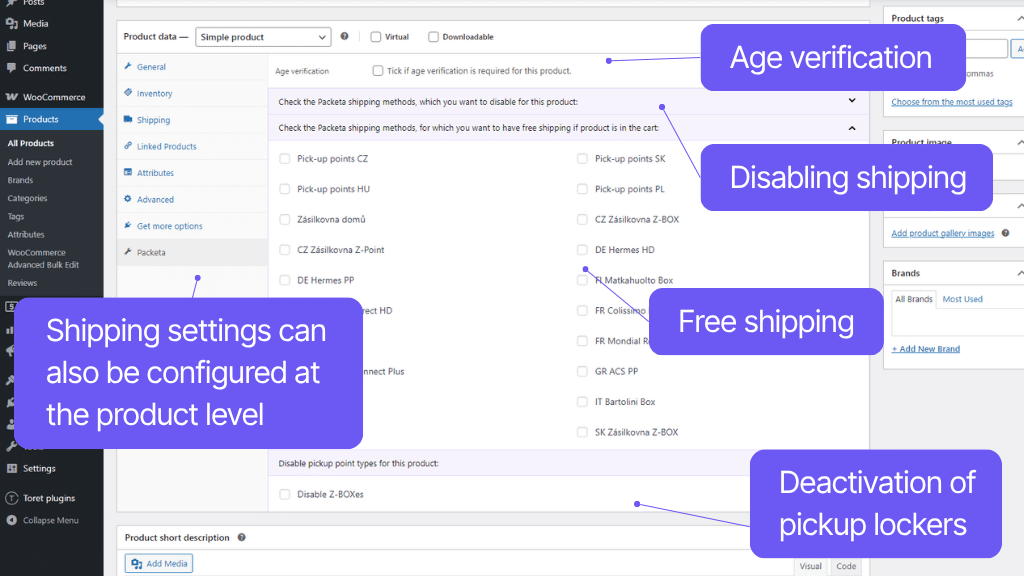This screenshot has height=576, width=1024.
Task: Click the Attributes tab icon
Action: (128, 172)
